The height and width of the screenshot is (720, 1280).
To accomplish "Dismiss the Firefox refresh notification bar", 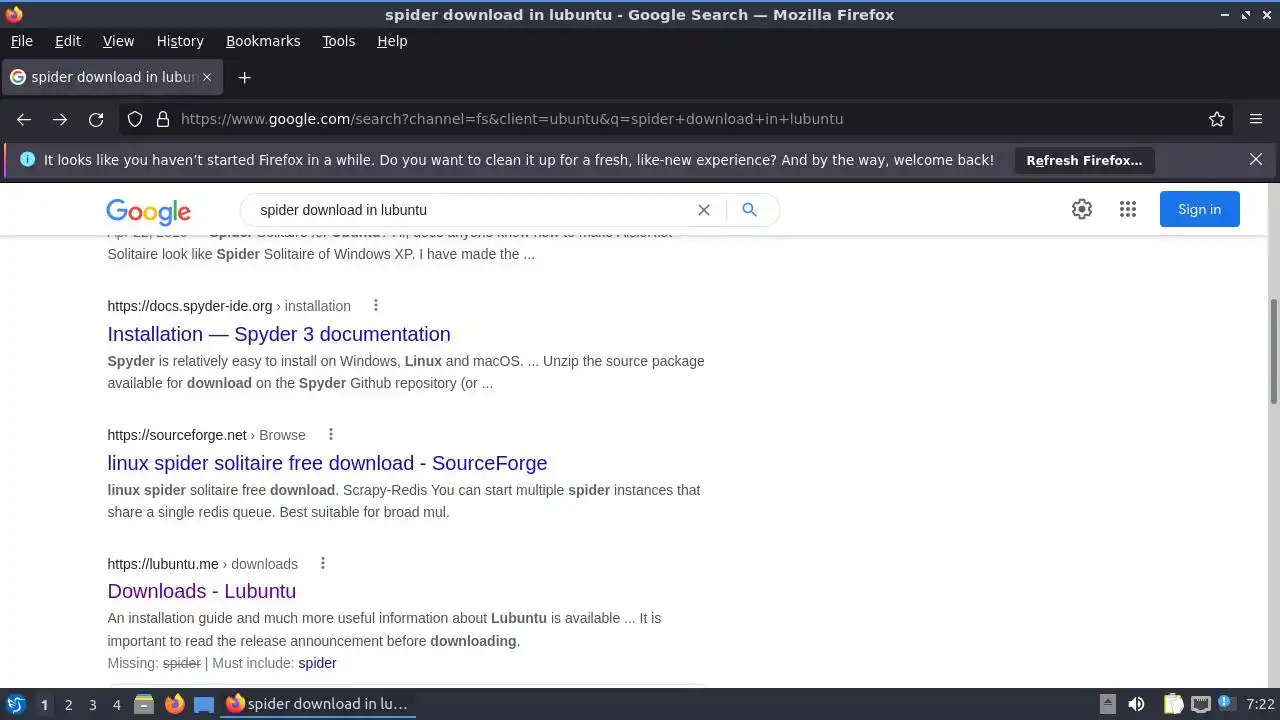I will point(1256,159).
